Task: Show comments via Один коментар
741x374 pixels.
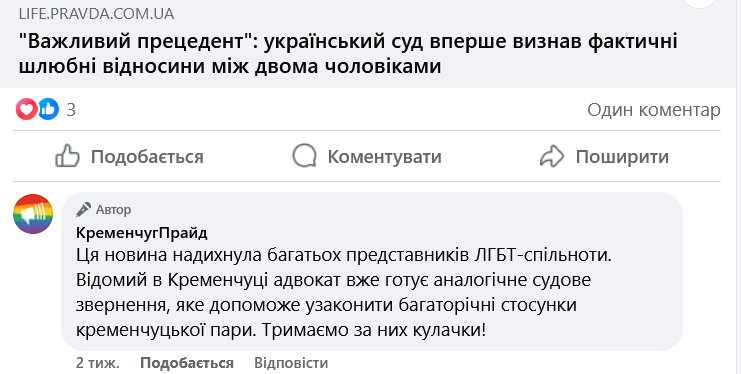Action: click(x=654, y=110)
